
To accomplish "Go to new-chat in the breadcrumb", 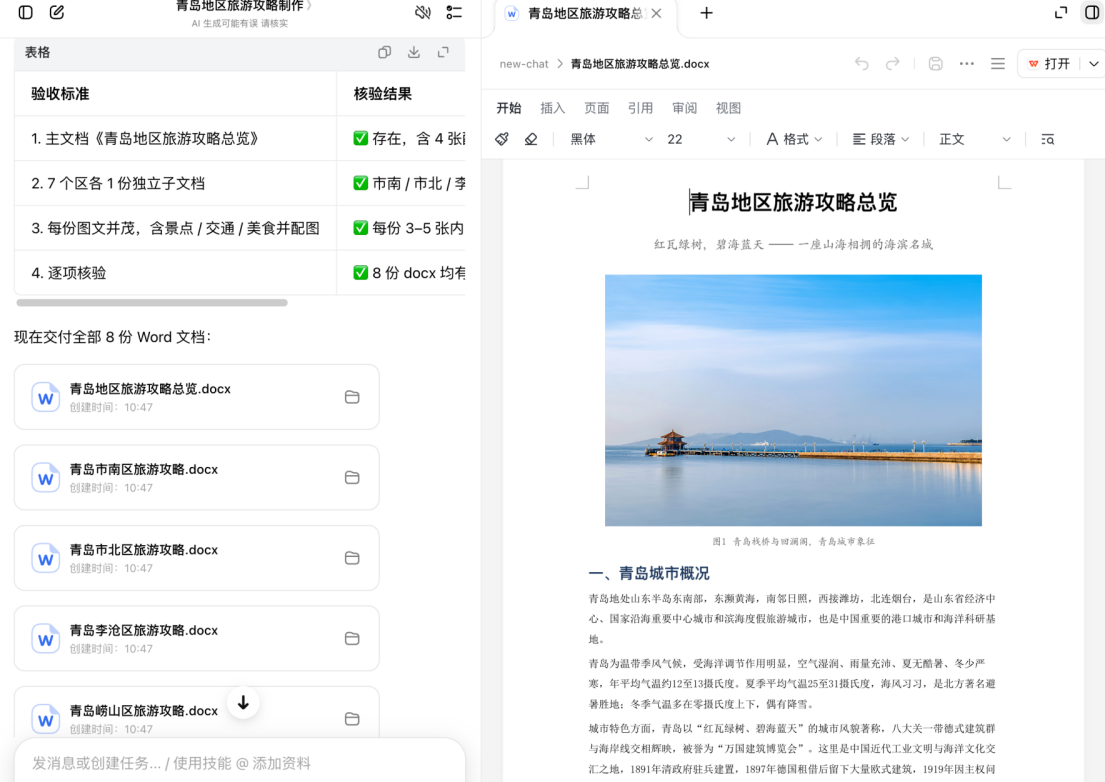I will pyautogui.click(x=524, y=63).
